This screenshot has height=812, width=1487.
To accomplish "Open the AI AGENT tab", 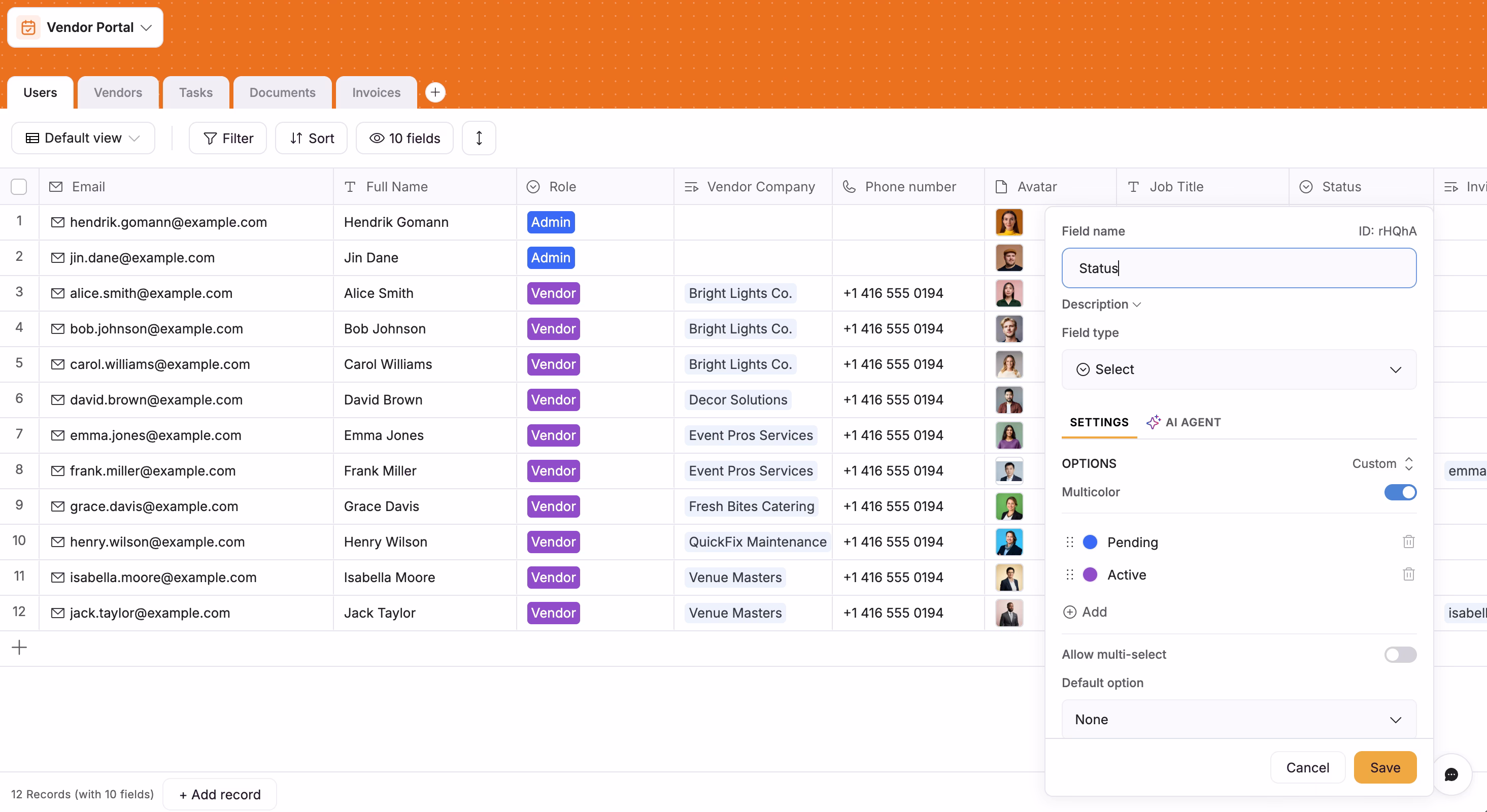I will (x=1184, y=422).
